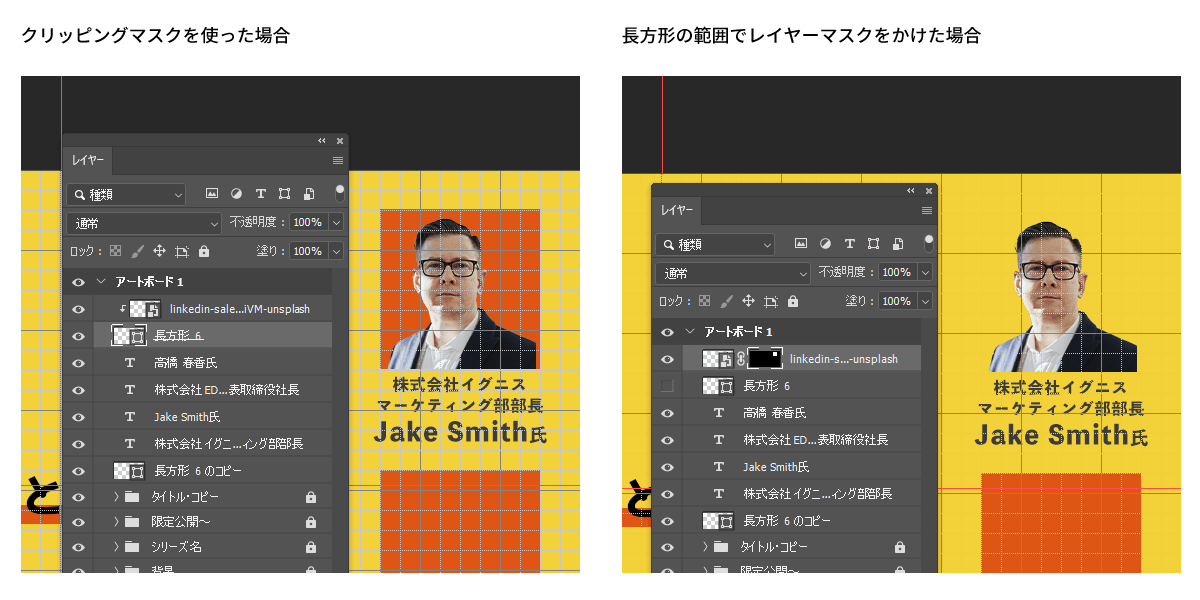Expand タイトル・コピー group in clipping mask panel

tap(116, 497)
